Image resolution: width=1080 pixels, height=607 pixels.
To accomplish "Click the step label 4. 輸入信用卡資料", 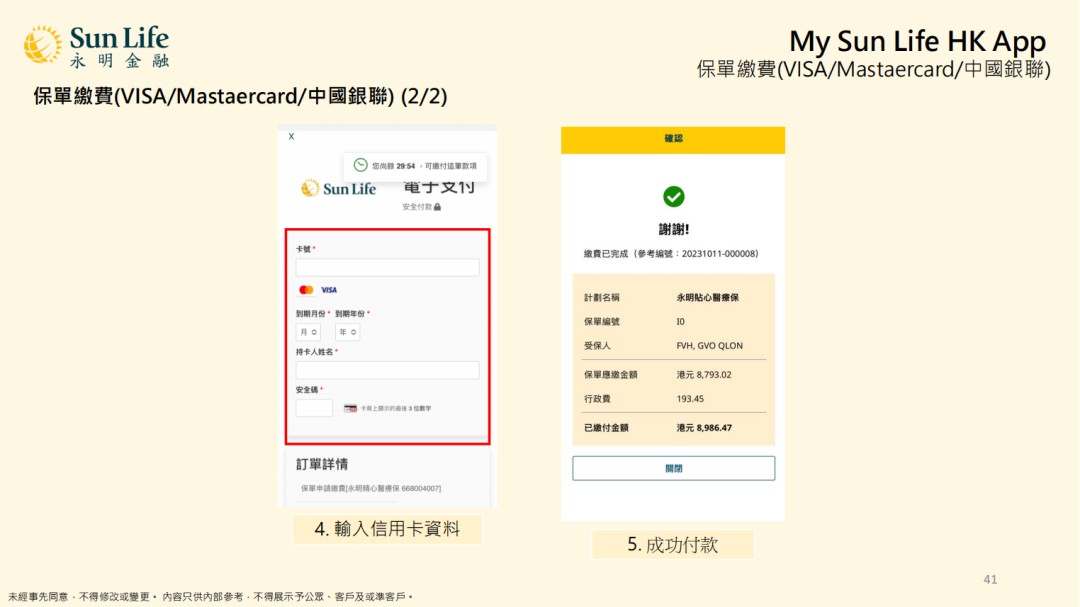I will point(387,529).
